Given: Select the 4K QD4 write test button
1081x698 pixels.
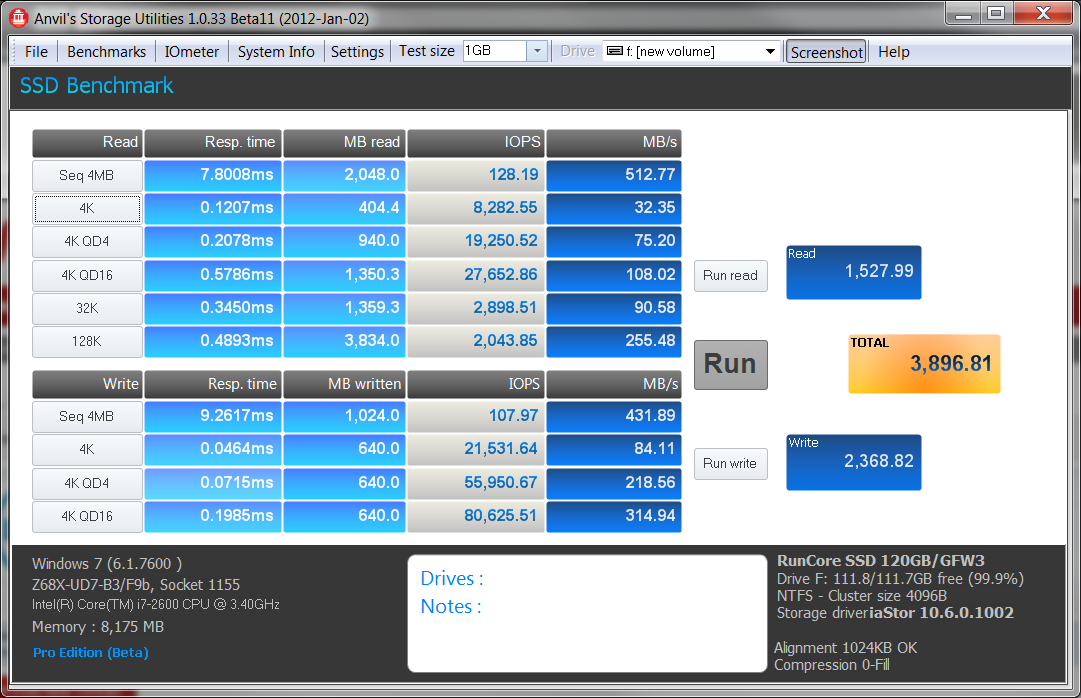Looking at the screenshot, I should (x=86, y=484).
